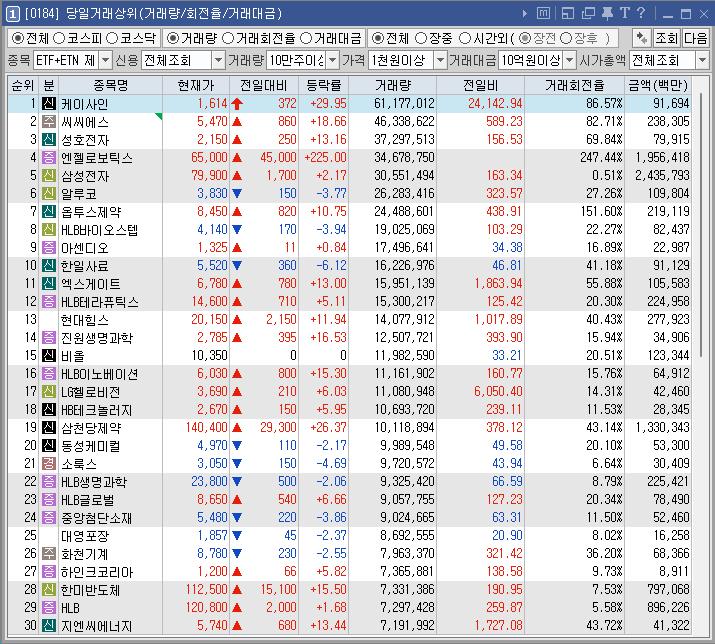Sort by the 종목명 column header
This screenshot has width=715, height=644.
tap(111, 85)
